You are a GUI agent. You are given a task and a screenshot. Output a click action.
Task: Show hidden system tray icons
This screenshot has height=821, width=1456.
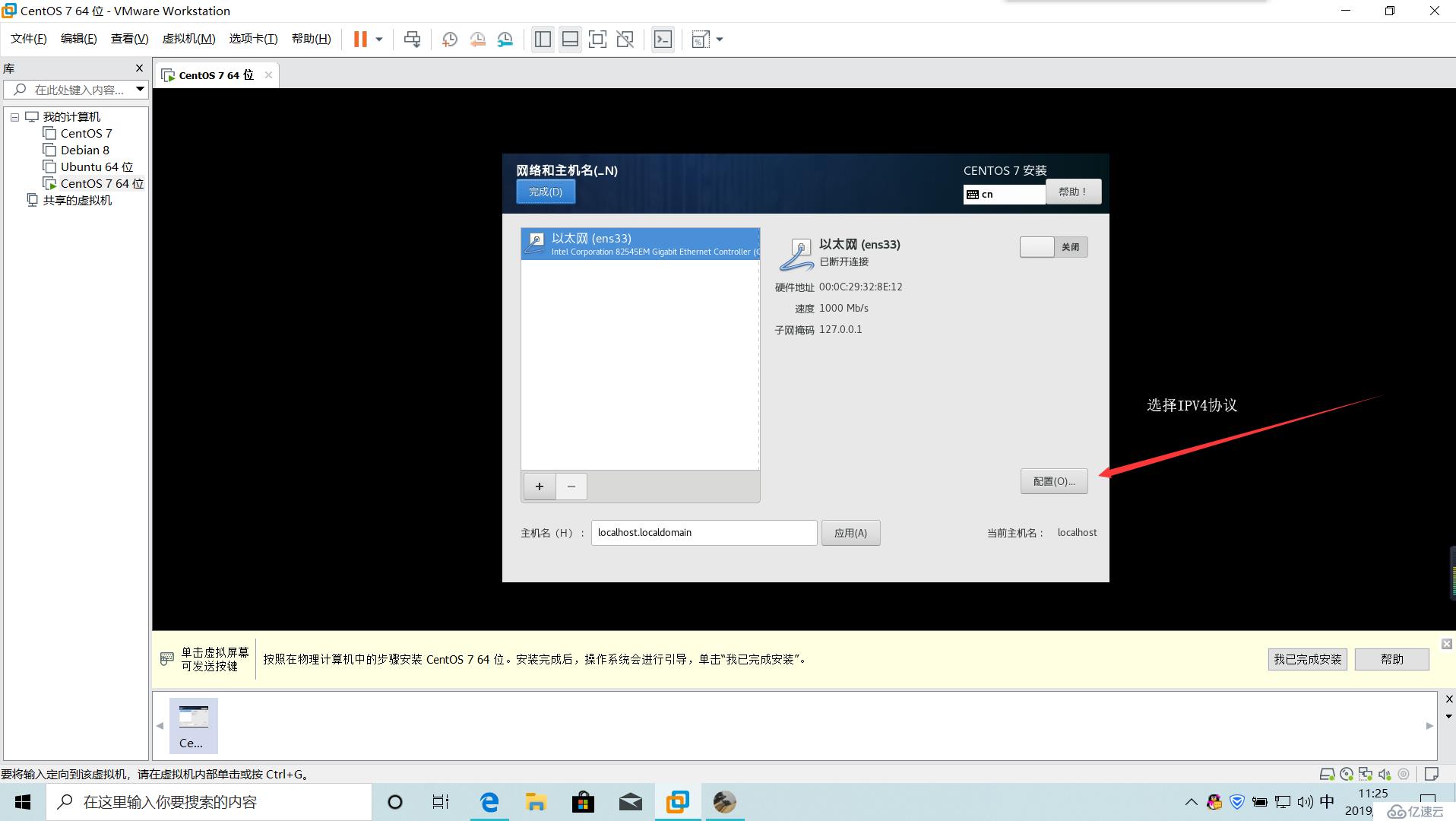tap(1191, 802)
